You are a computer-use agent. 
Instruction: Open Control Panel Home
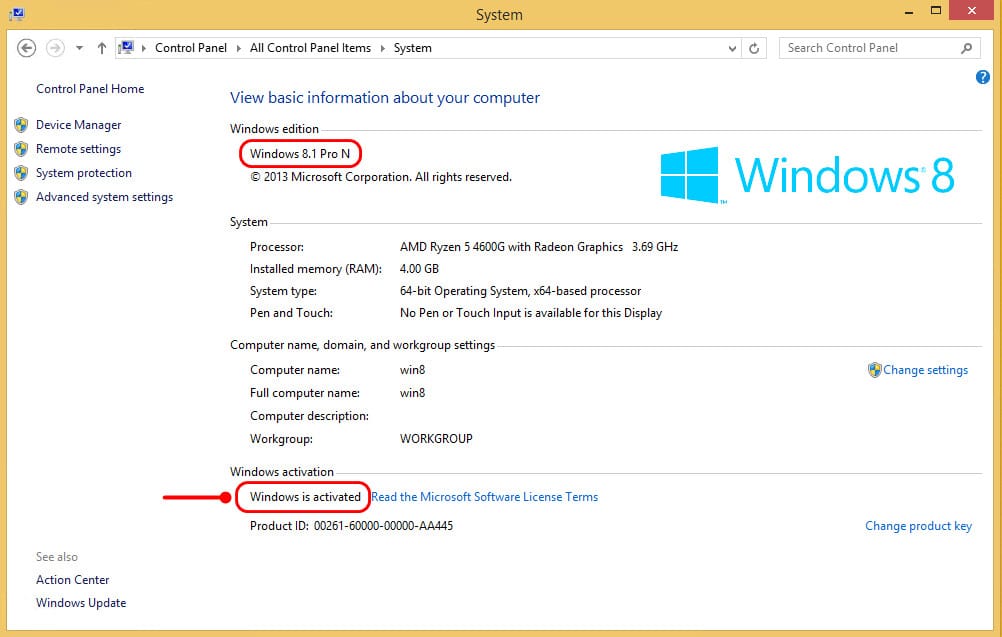pyautogui.click(x=90, y=89)
